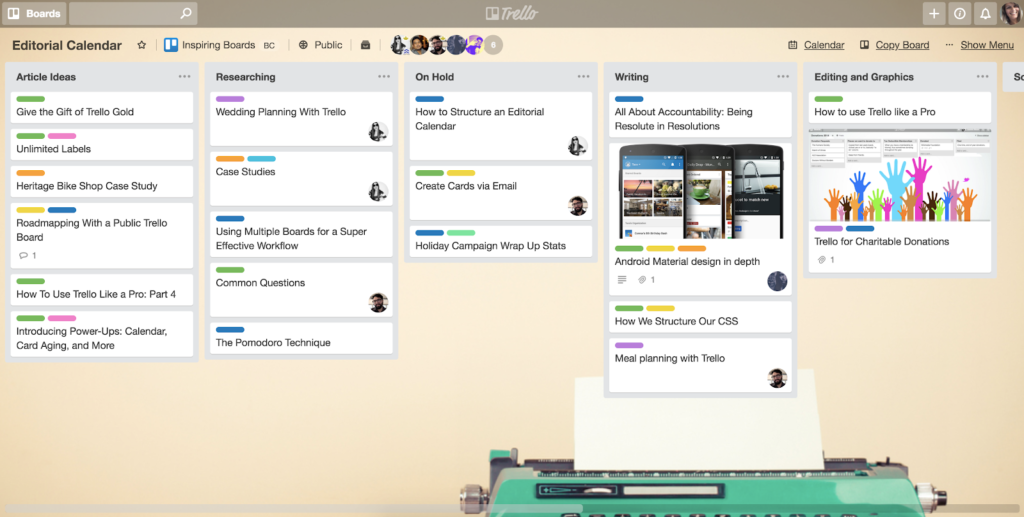This screenshot has height=517, width=1024.
Task: Click avatar on Create Cards via Email card
Action: pyautogui.click(x=577, y=206)
